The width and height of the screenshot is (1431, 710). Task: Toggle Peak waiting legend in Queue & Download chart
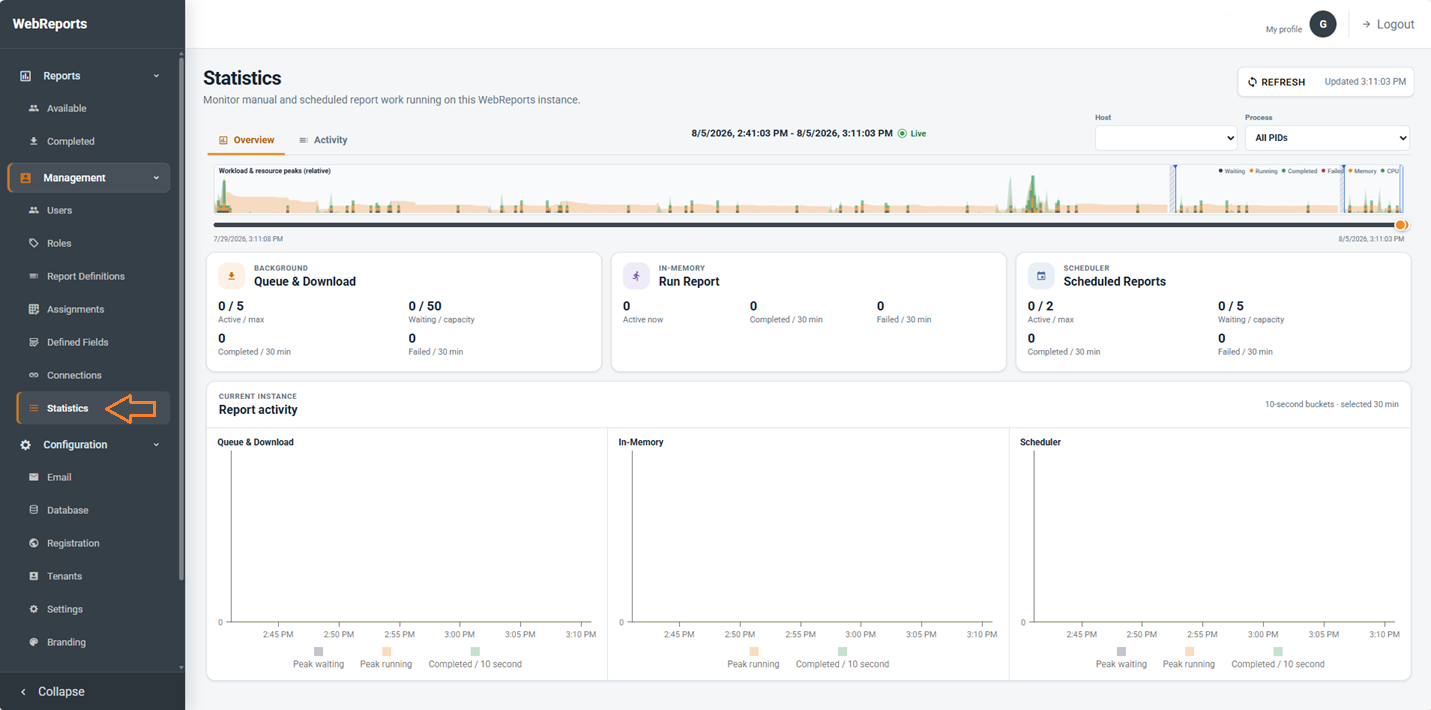click(318, 657)
